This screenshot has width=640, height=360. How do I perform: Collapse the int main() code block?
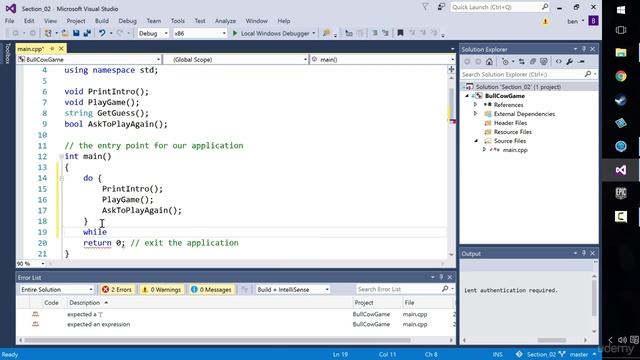click(x=61, y=156)
